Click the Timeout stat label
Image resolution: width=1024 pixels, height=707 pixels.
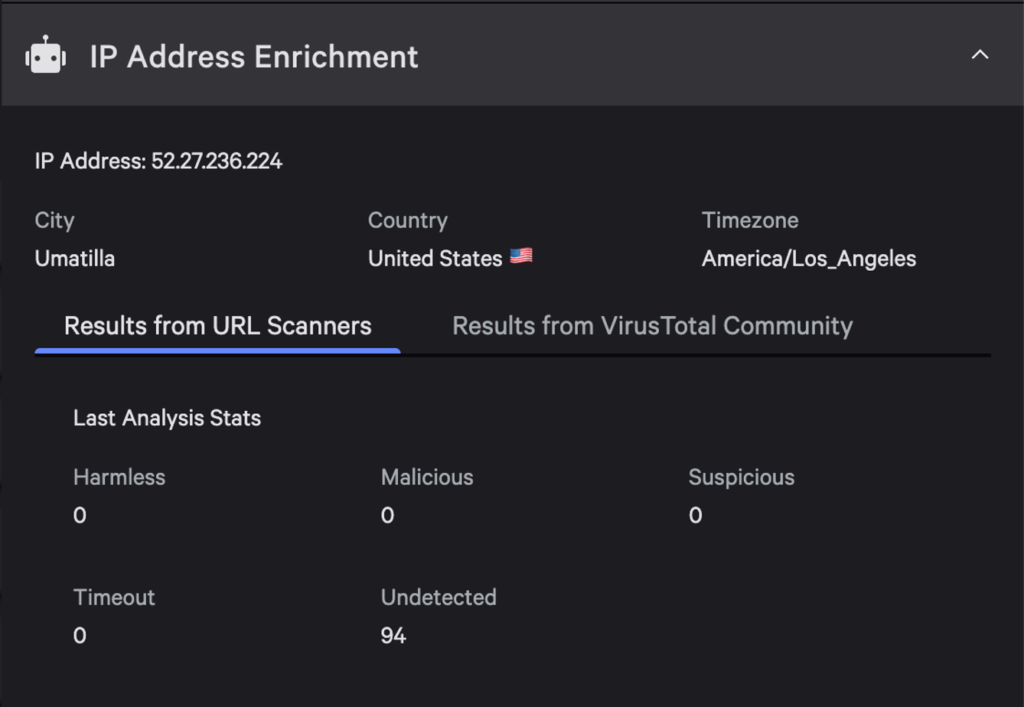pos(114,598)
